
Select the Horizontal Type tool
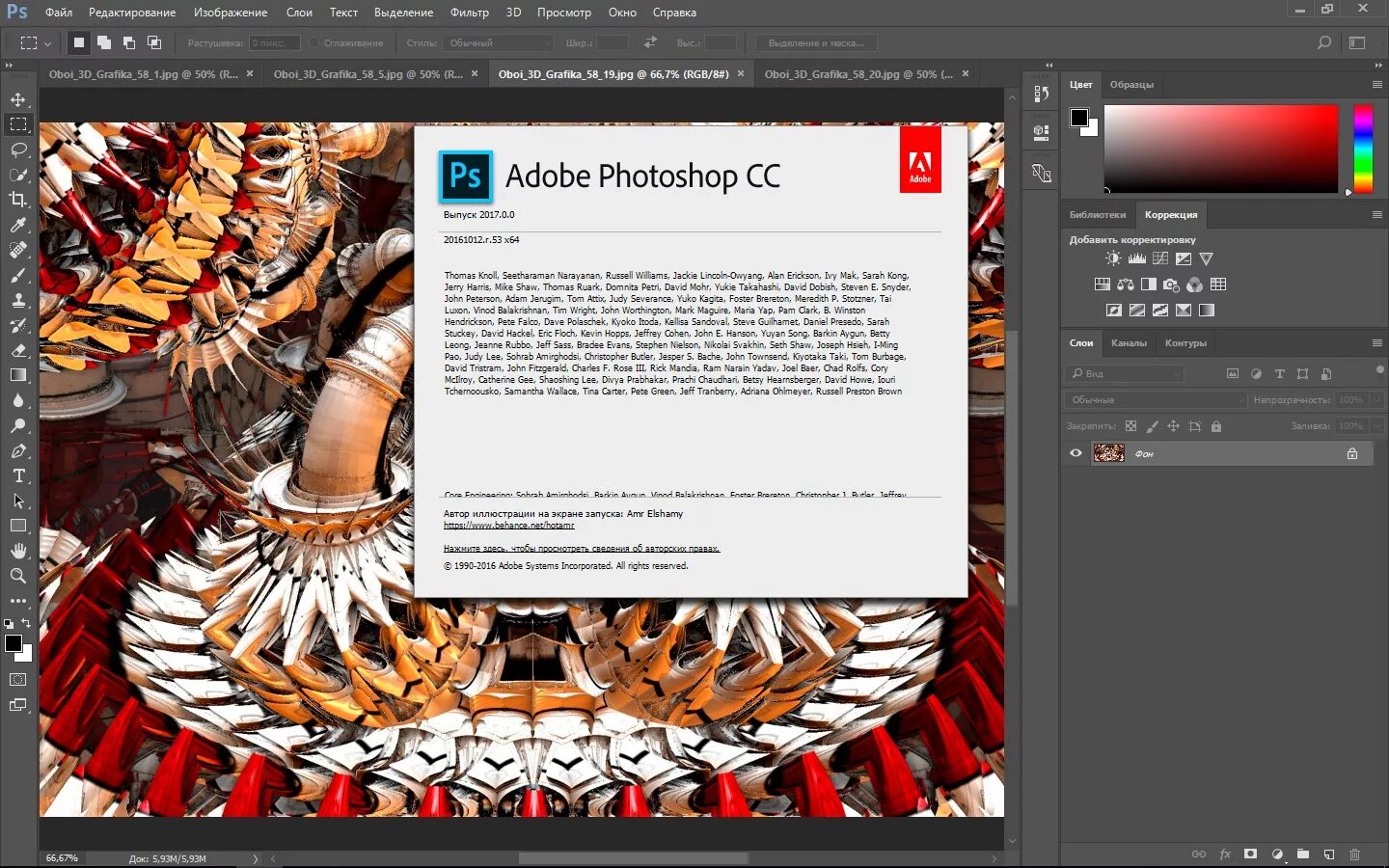tap(18, 475)
